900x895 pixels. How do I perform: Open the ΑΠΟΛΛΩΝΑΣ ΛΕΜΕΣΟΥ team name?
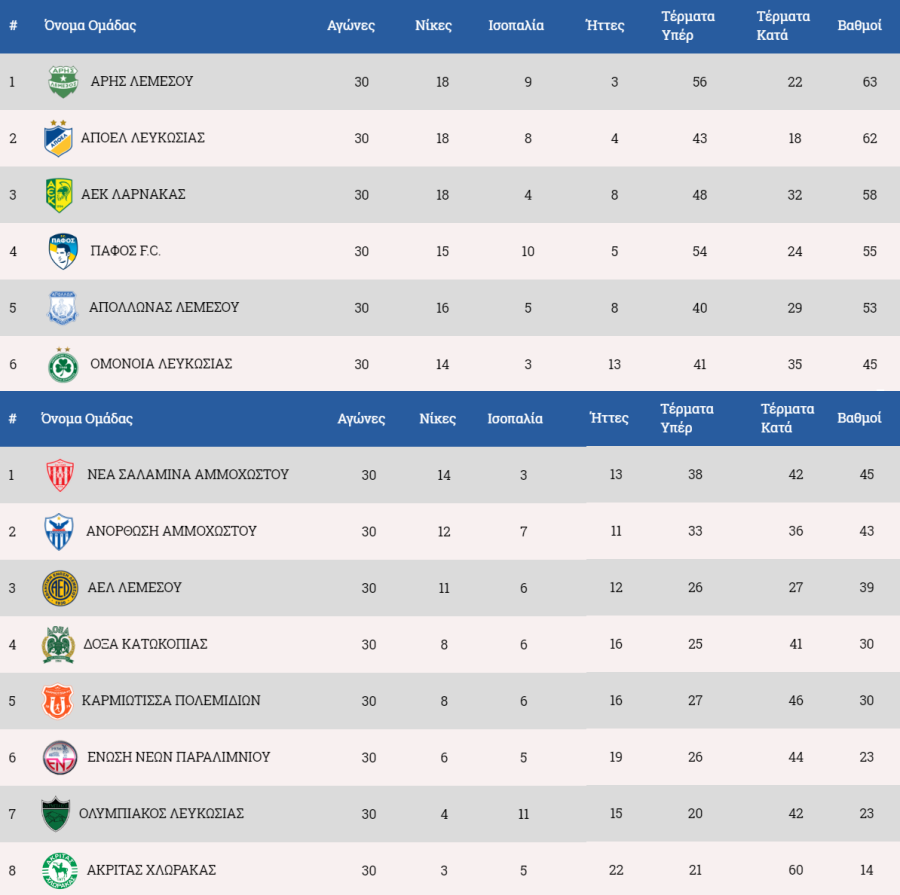click(x=164, y=307)
